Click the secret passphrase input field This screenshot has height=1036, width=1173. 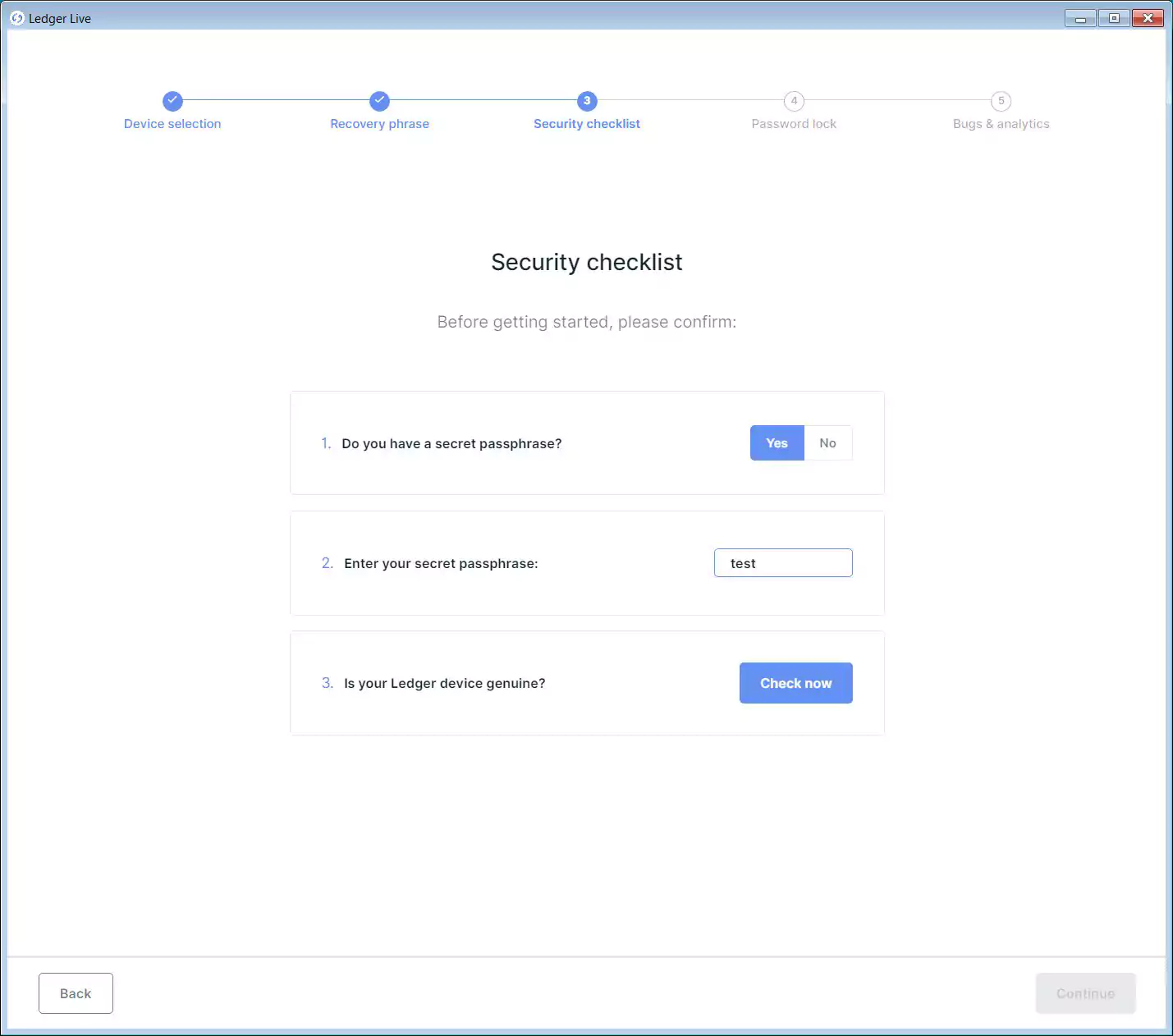click(783, 563)
